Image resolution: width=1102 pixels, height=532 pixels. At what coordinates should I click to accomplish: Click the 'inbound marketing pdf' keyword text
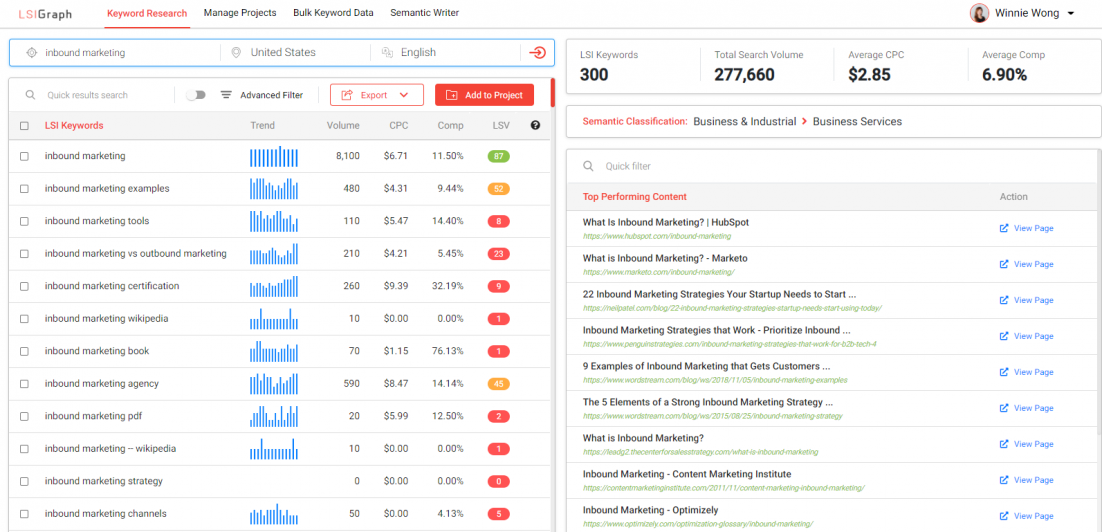[x=93, y=416]
